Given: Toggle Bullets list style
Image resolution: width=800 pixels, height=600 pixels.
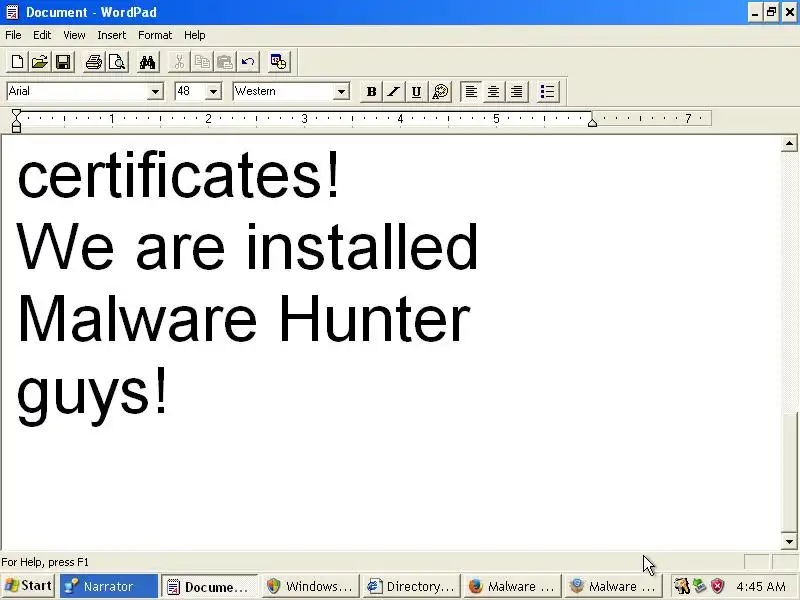Looking at the screenshot, I should click(547, 92).
